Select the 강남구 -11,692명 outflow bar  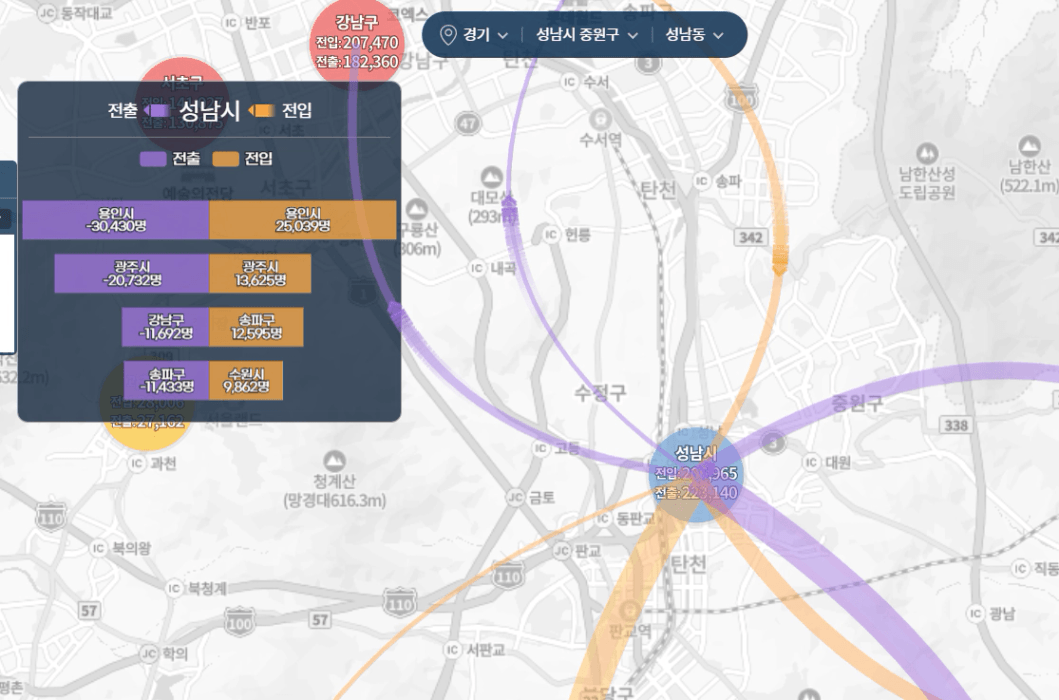click(x=165, y=327)
